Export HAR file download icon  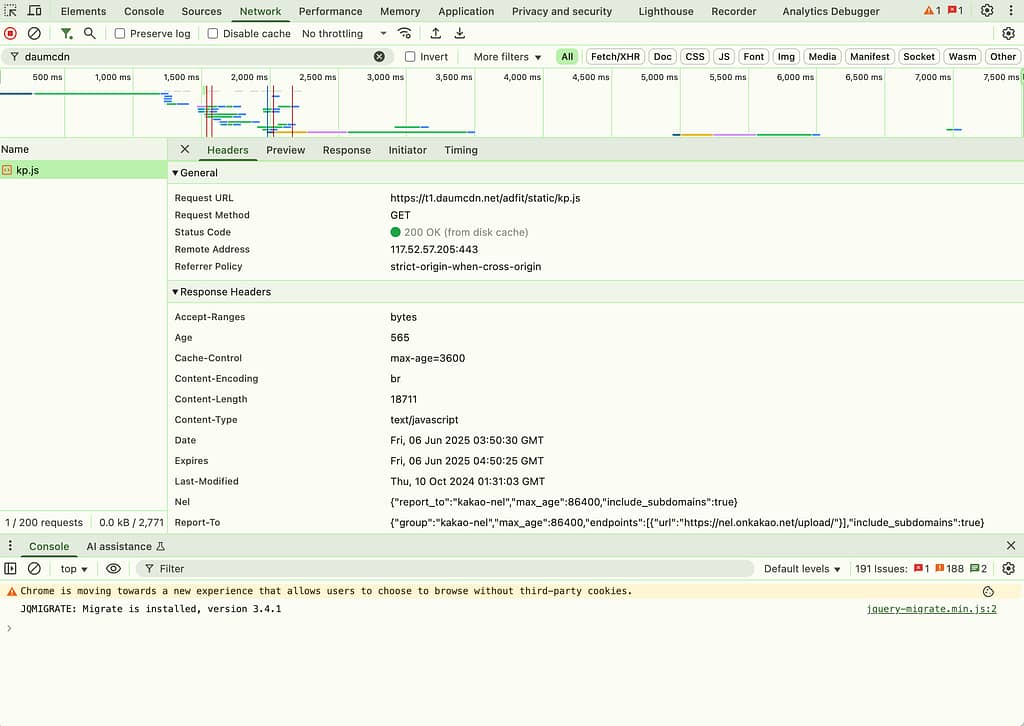460,33
